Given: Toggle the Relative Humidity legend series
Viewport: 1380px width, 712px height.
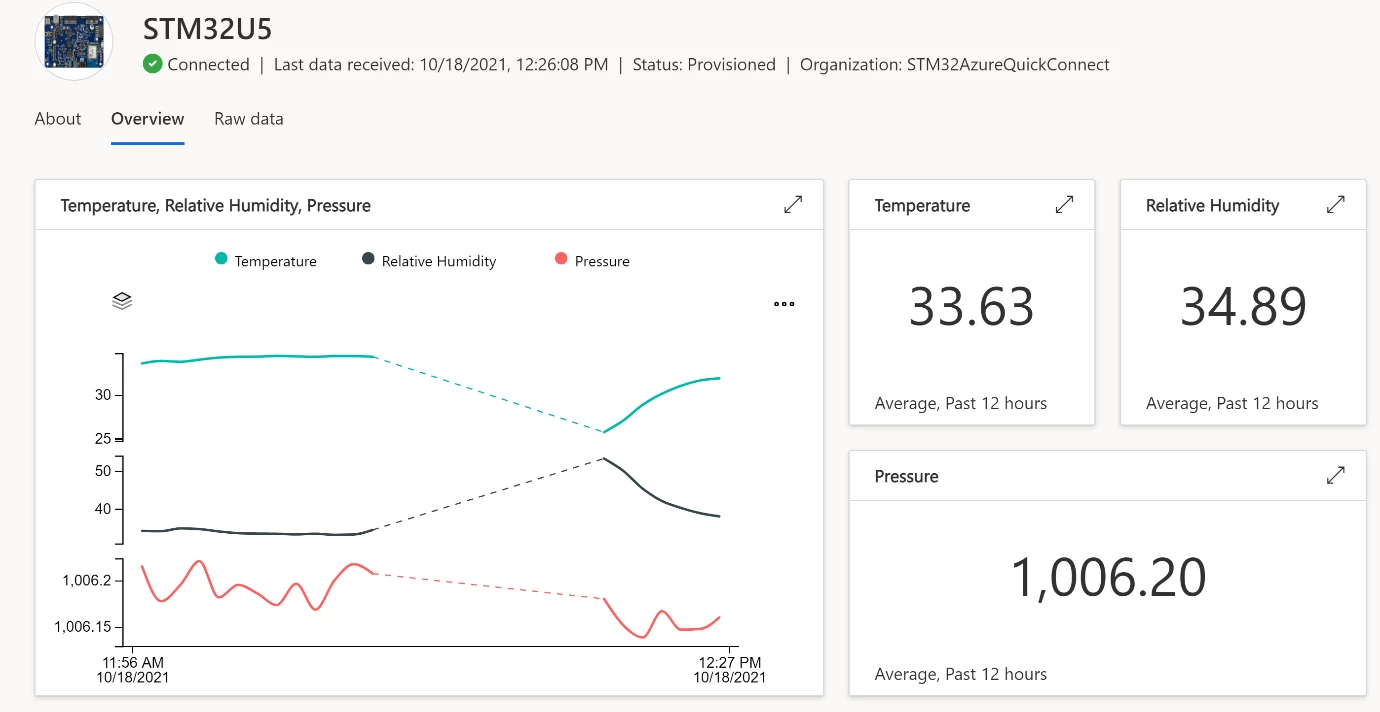Looking at the screenshot, I should pyautogui.click(x=429, y=261).
